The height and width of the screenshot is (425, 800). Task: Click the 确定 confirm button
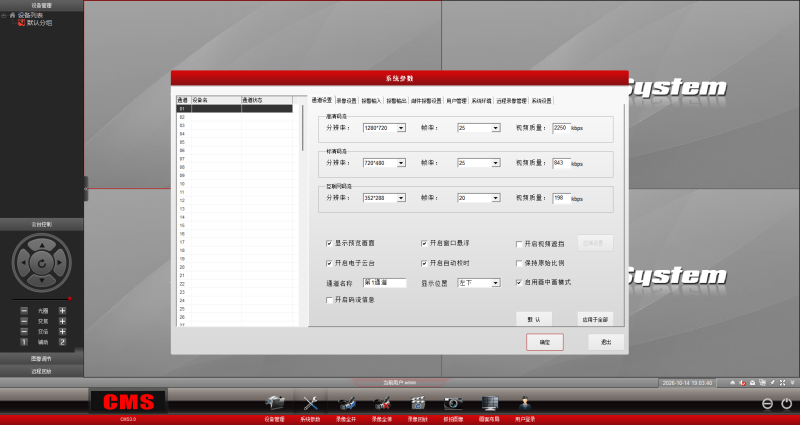(x=545, y=342)
